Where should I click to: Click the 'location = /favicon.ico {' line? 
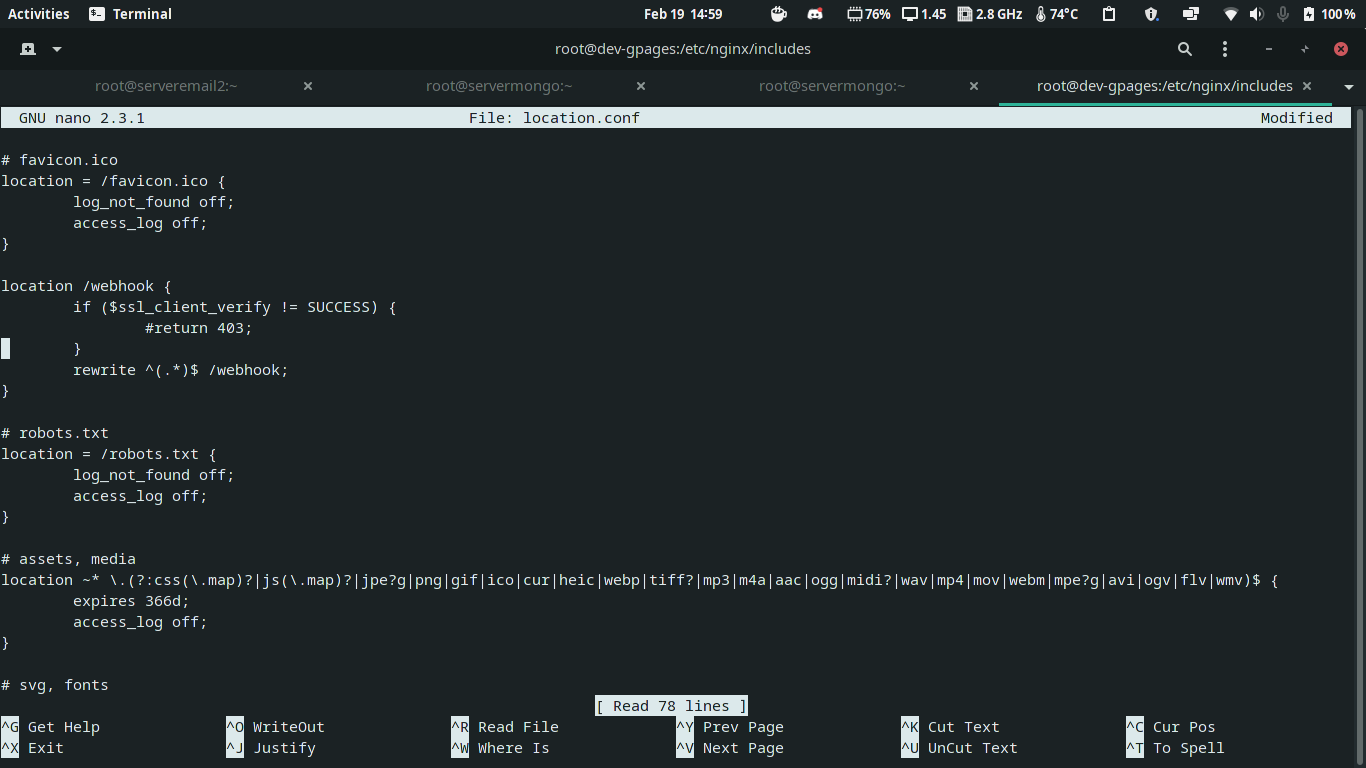[x=114, y=181]
